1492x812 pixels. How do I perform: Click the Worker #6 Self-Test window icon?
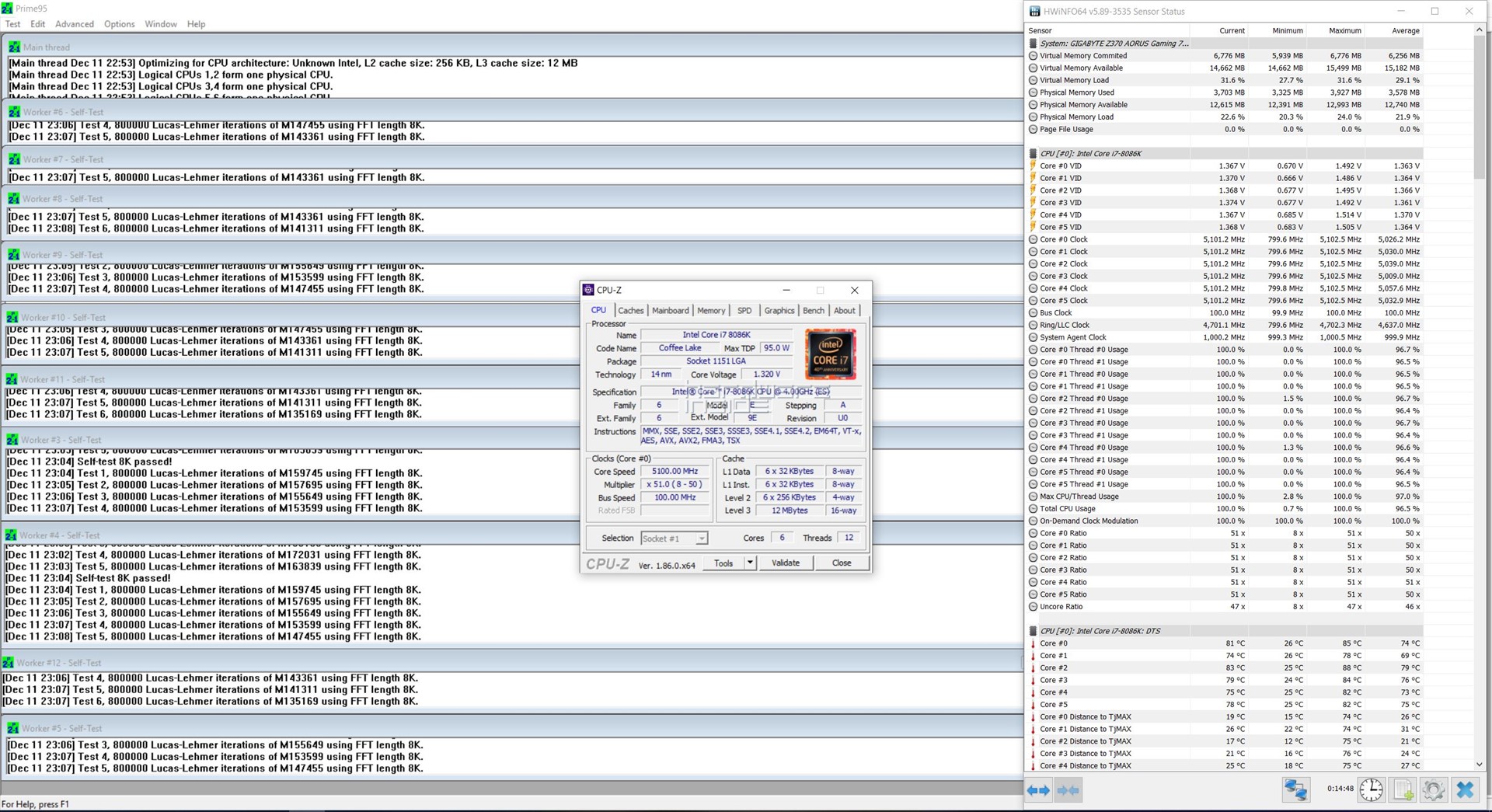(x=14, y=112)
